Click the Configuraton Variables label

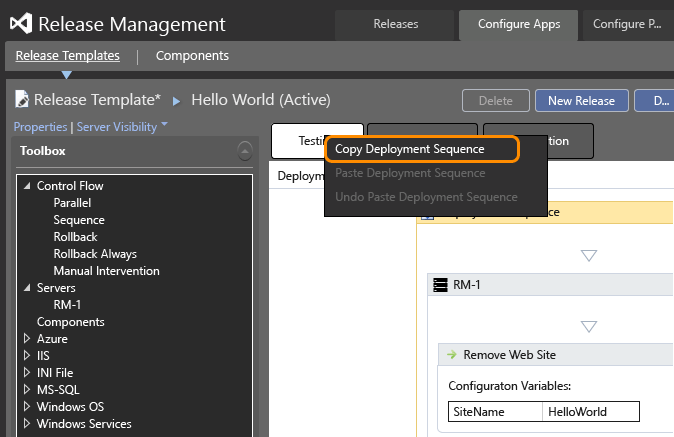509,386
